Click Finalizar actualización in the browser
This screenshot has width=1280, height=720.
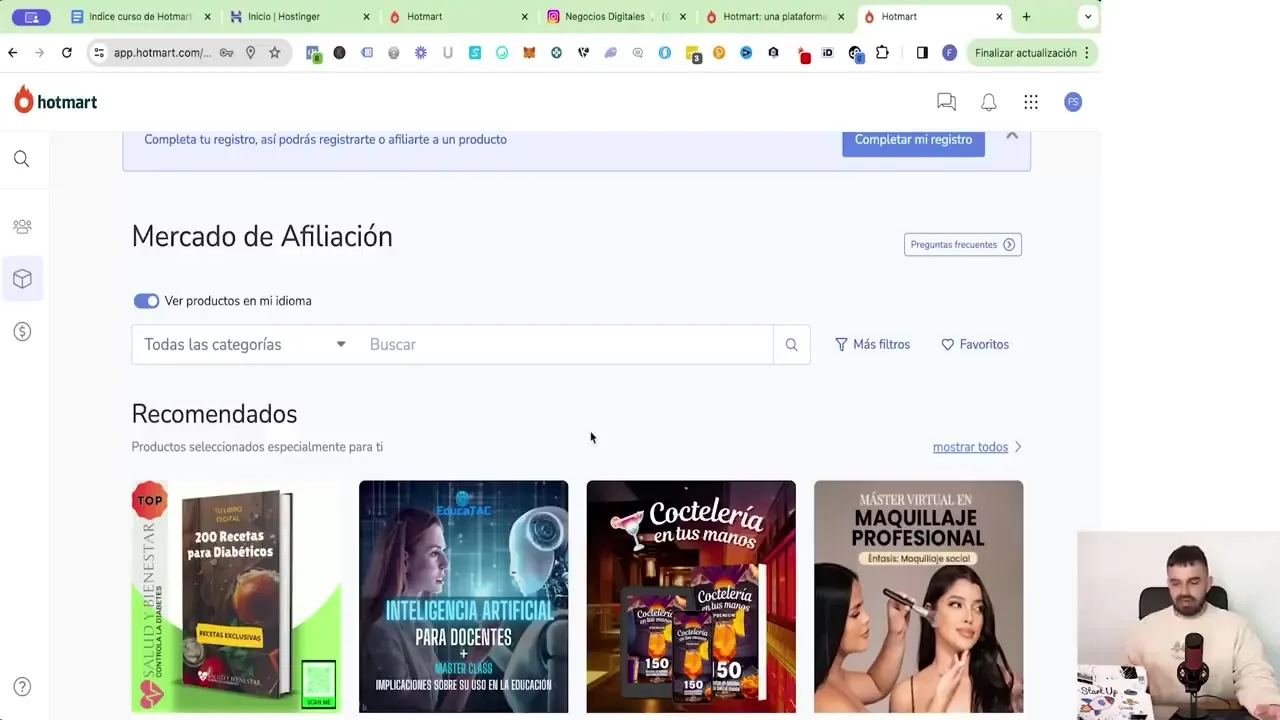click(x=1026, y=53)
